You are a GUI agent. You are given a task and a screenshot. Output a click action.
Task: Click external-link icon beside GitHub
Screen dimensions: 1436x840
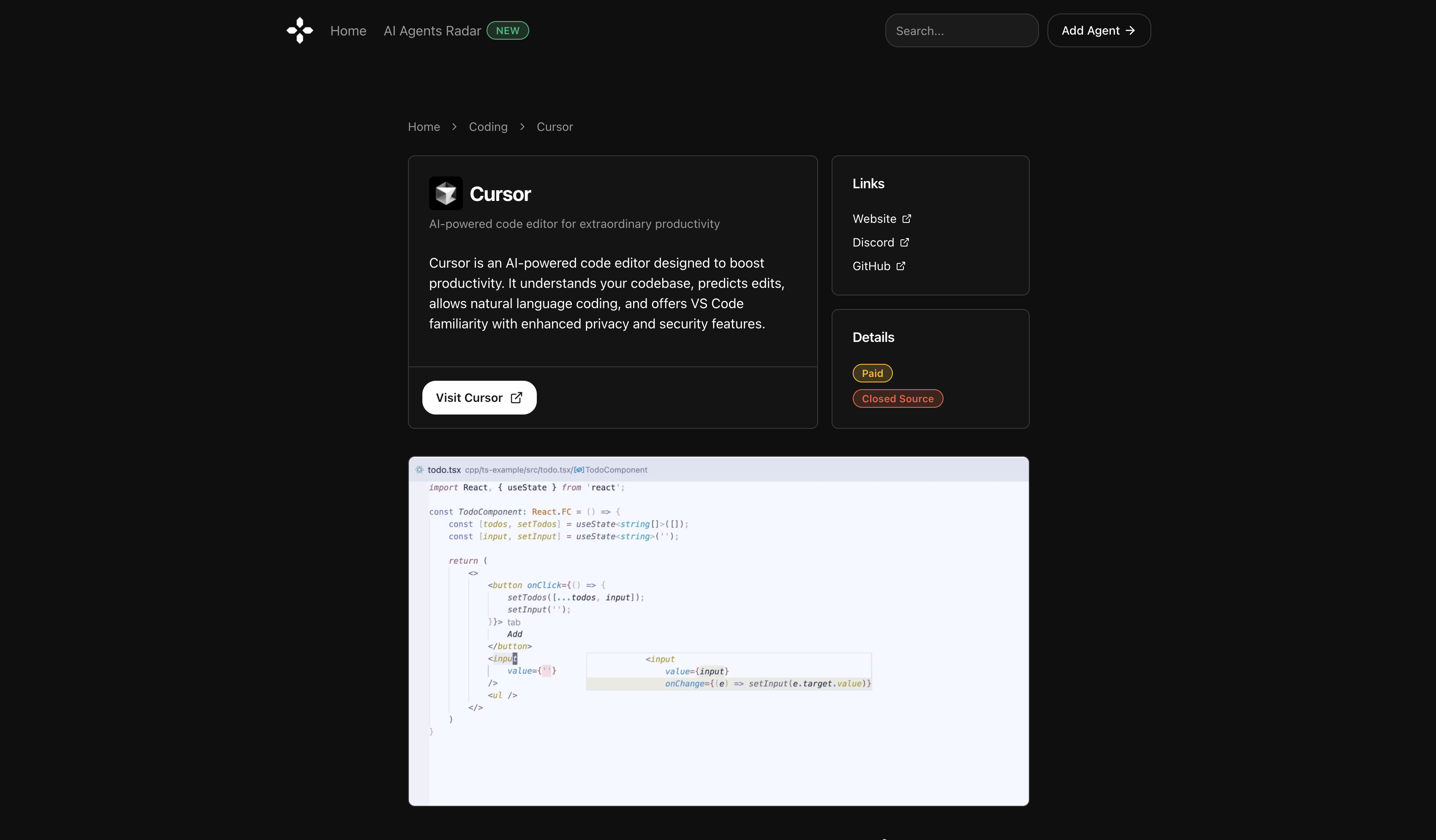click(x=900, y=266)
